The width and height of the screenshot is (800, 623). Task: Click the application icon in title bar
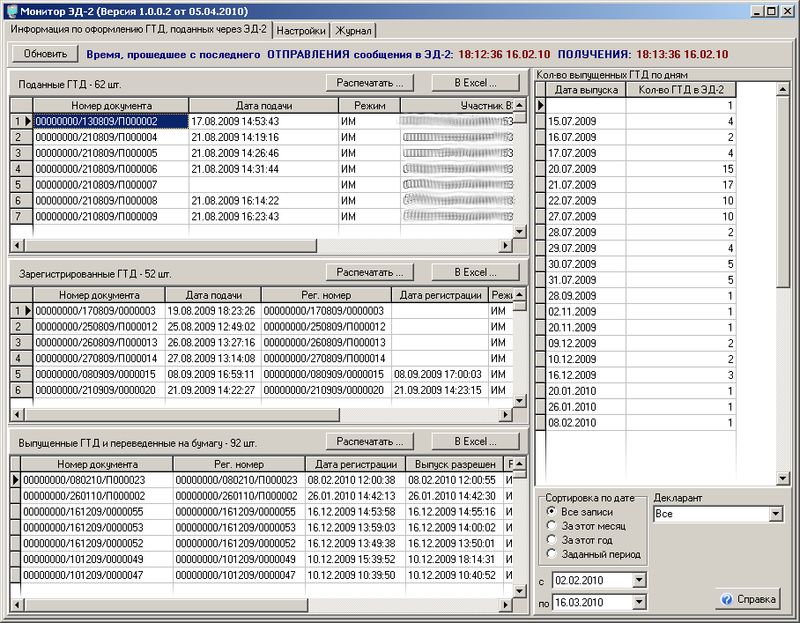coord(11,11)
